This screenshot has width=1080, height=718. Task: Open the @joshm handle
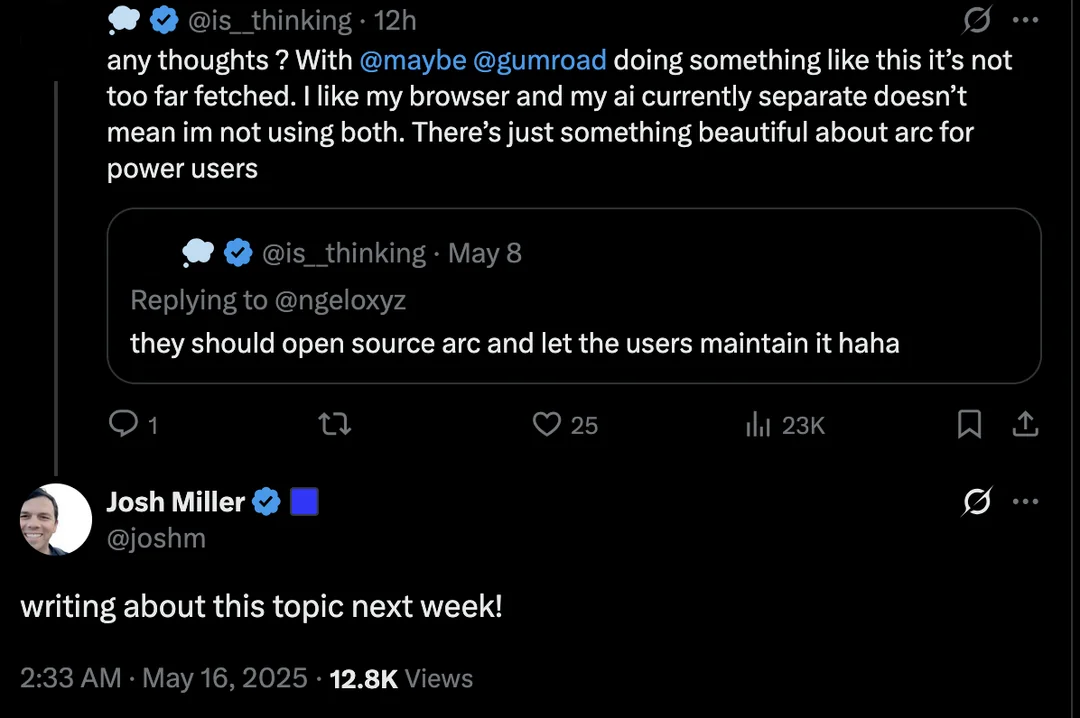point(156,538)
